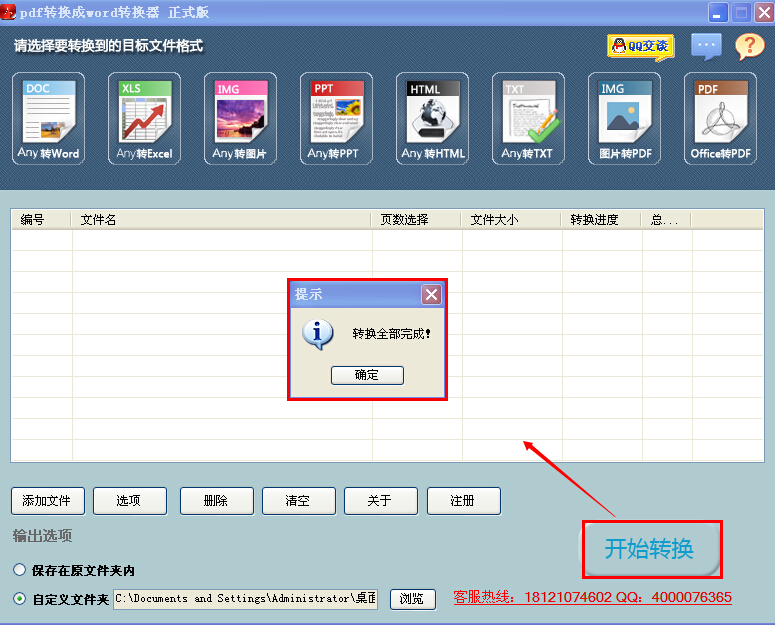Click the 页数选择 column header
The height and width of the screenshot is (625, 775).
pos(417,220)
